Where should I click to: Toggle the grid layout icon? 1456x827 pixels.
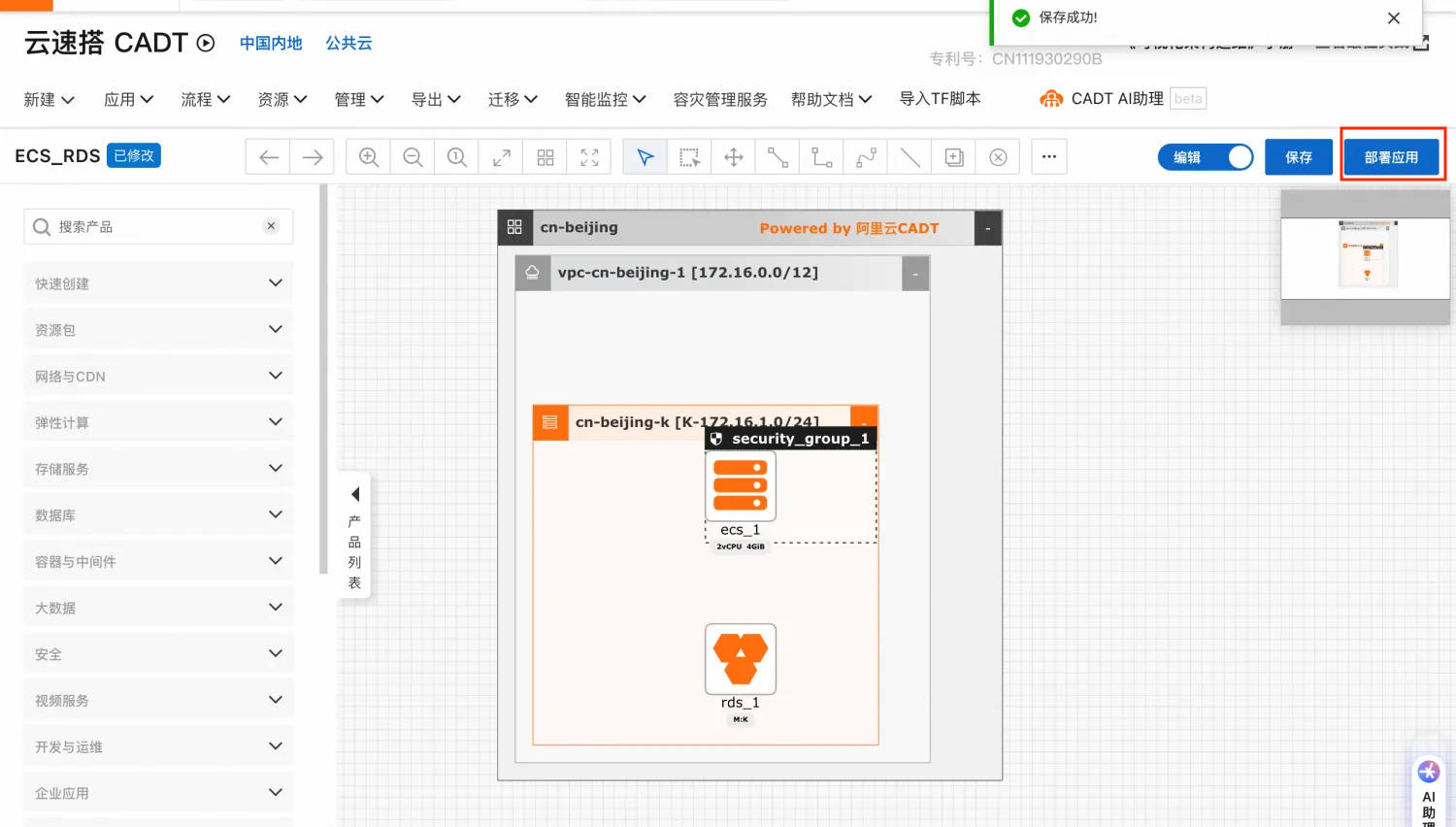pos(546,157)
